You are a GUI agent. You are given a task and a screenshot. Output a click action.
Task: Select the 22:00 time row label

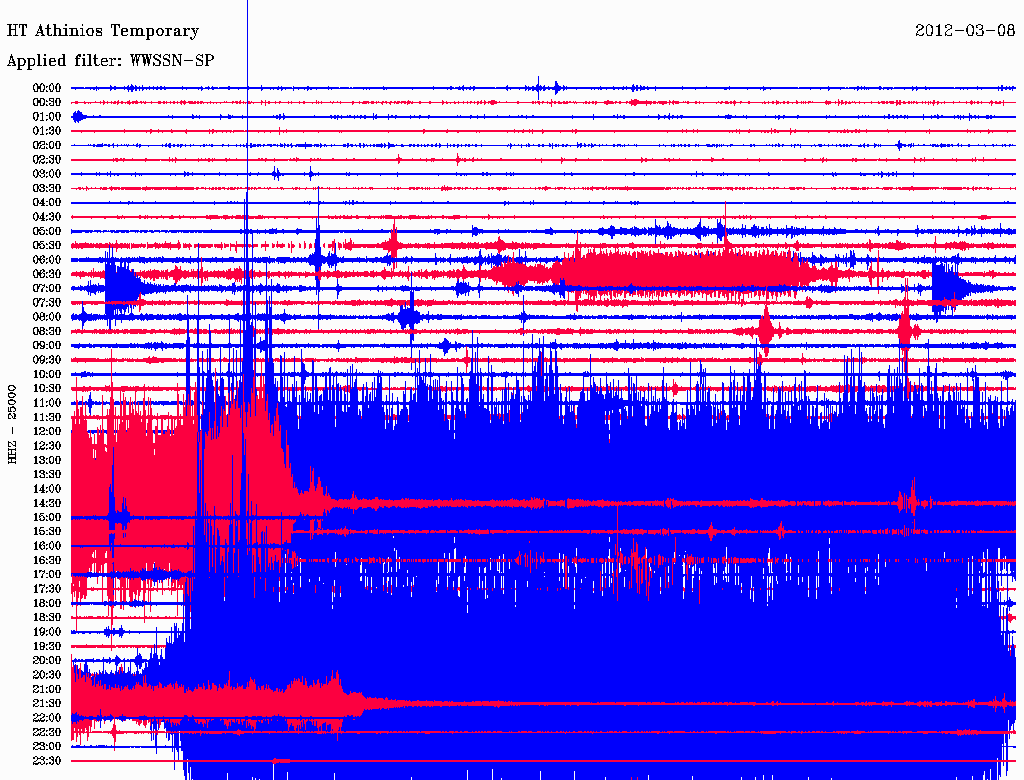click(47, 718)
